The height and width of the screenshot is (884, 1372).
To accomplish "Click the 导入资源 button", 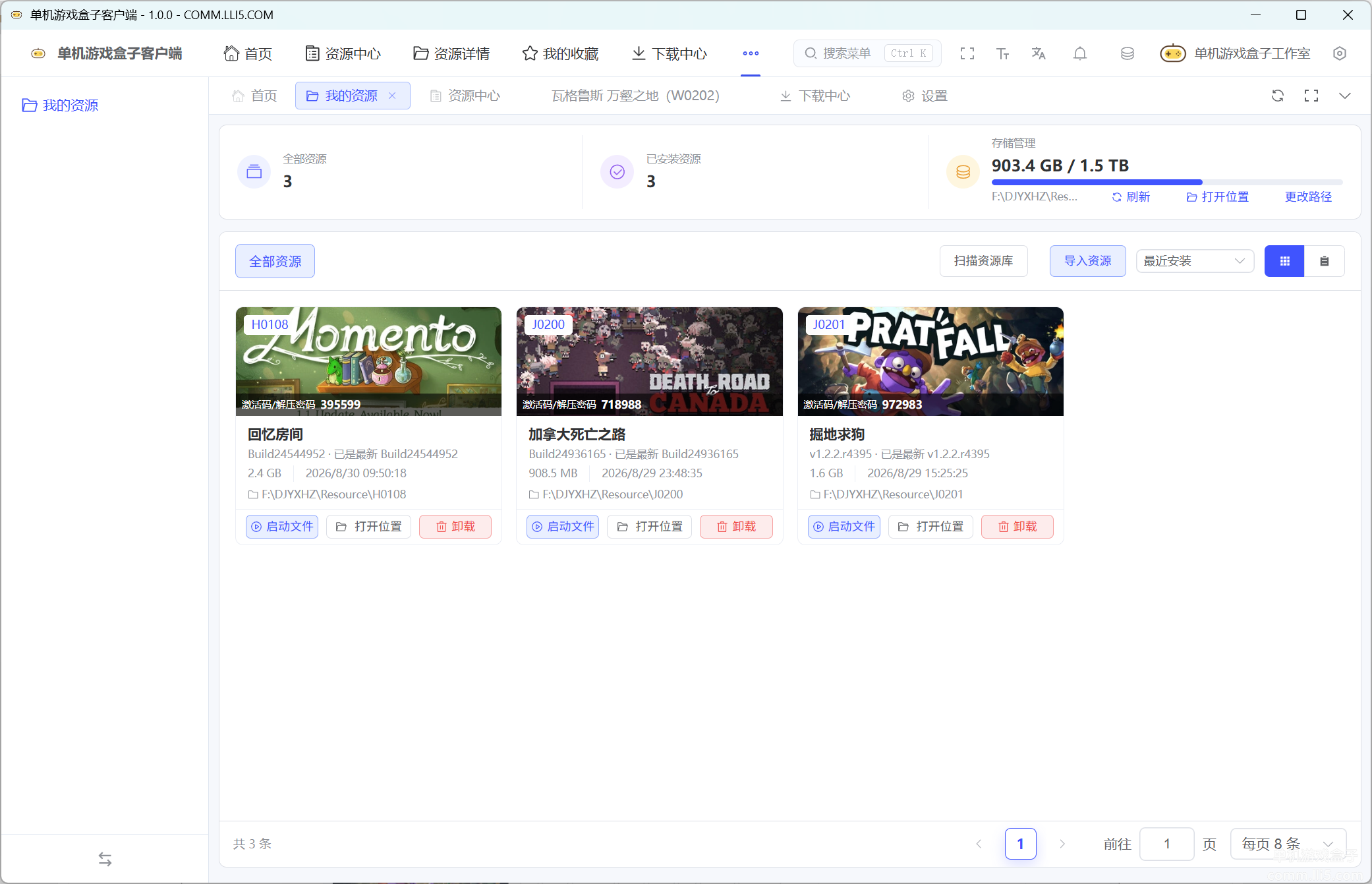I will click(x=1087, y=261).
